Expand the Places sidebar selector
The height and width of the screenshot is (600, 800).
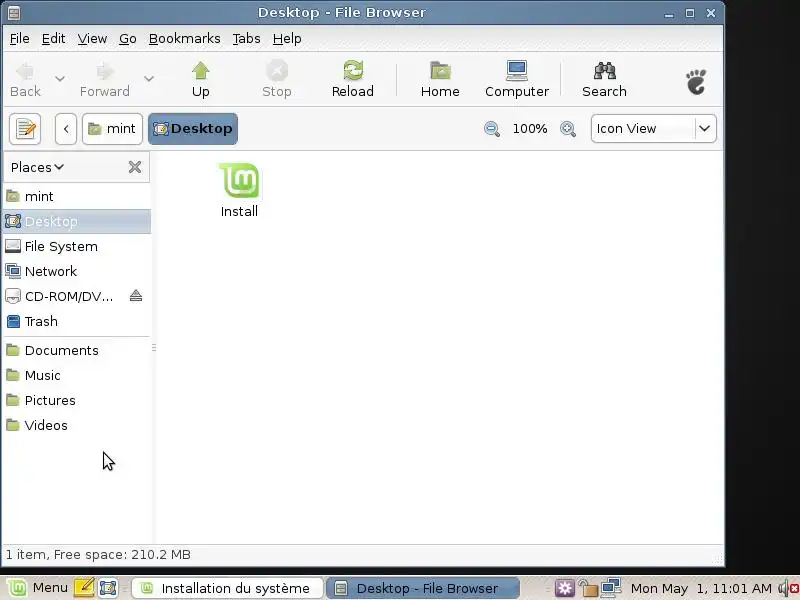(x=37, y=167)
